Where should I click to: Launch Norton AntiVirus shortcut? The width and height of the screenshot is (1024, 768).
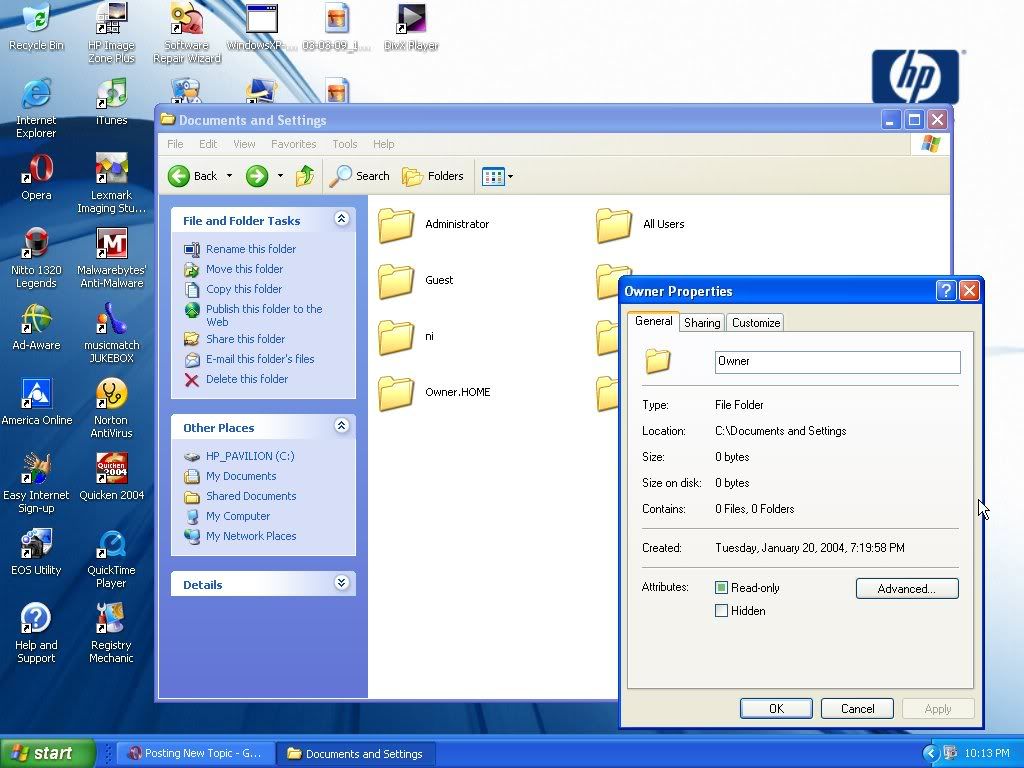pyautogui.click(x=112, y=408)
